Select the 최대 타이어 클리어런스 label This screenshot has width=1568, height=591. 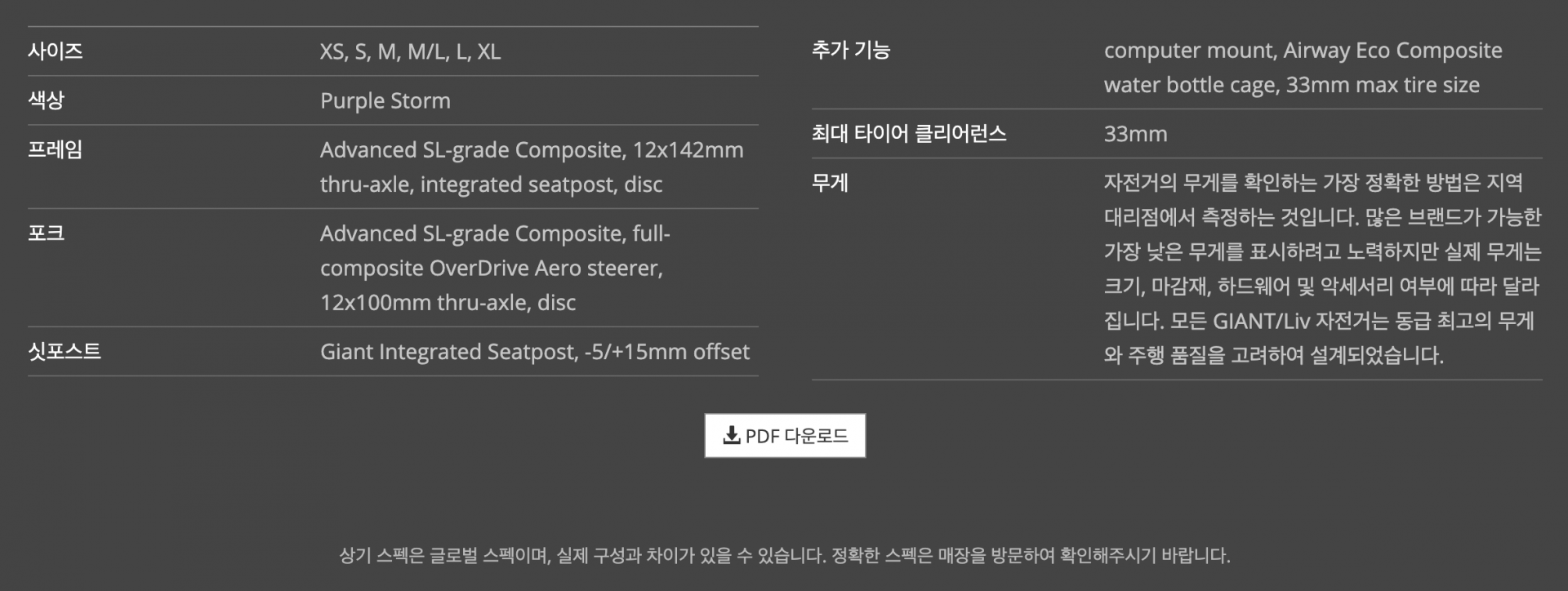pos(908,134)
